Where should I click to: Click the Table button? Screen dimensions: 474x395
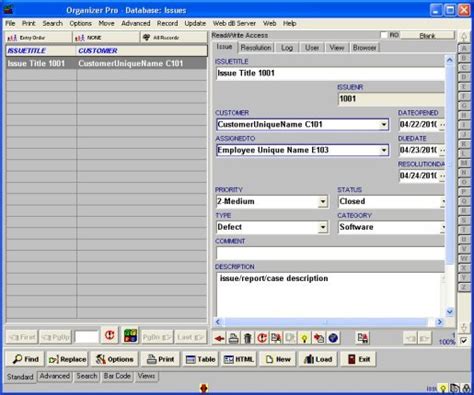pyautogui.click(x=200, y=359)
